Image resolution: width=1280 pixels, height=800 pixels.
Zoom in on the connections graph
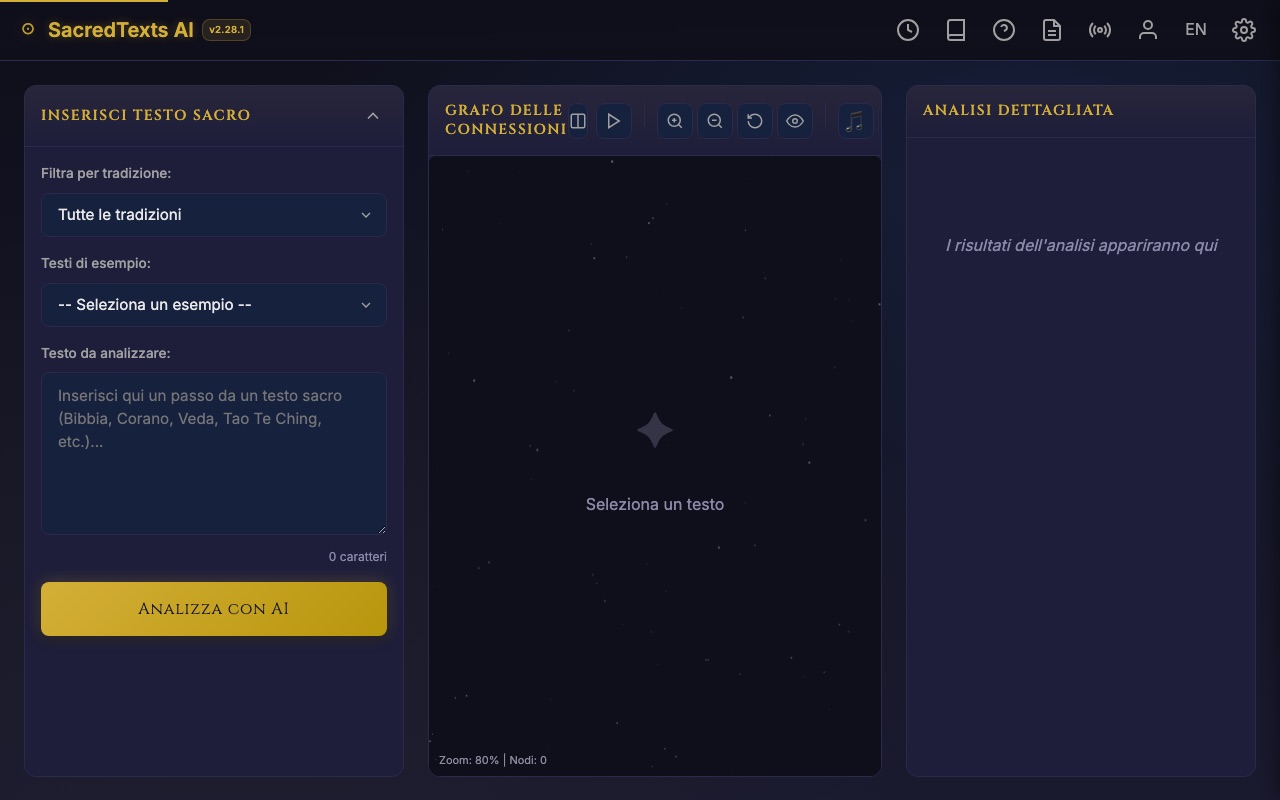[x=675, y=121]
